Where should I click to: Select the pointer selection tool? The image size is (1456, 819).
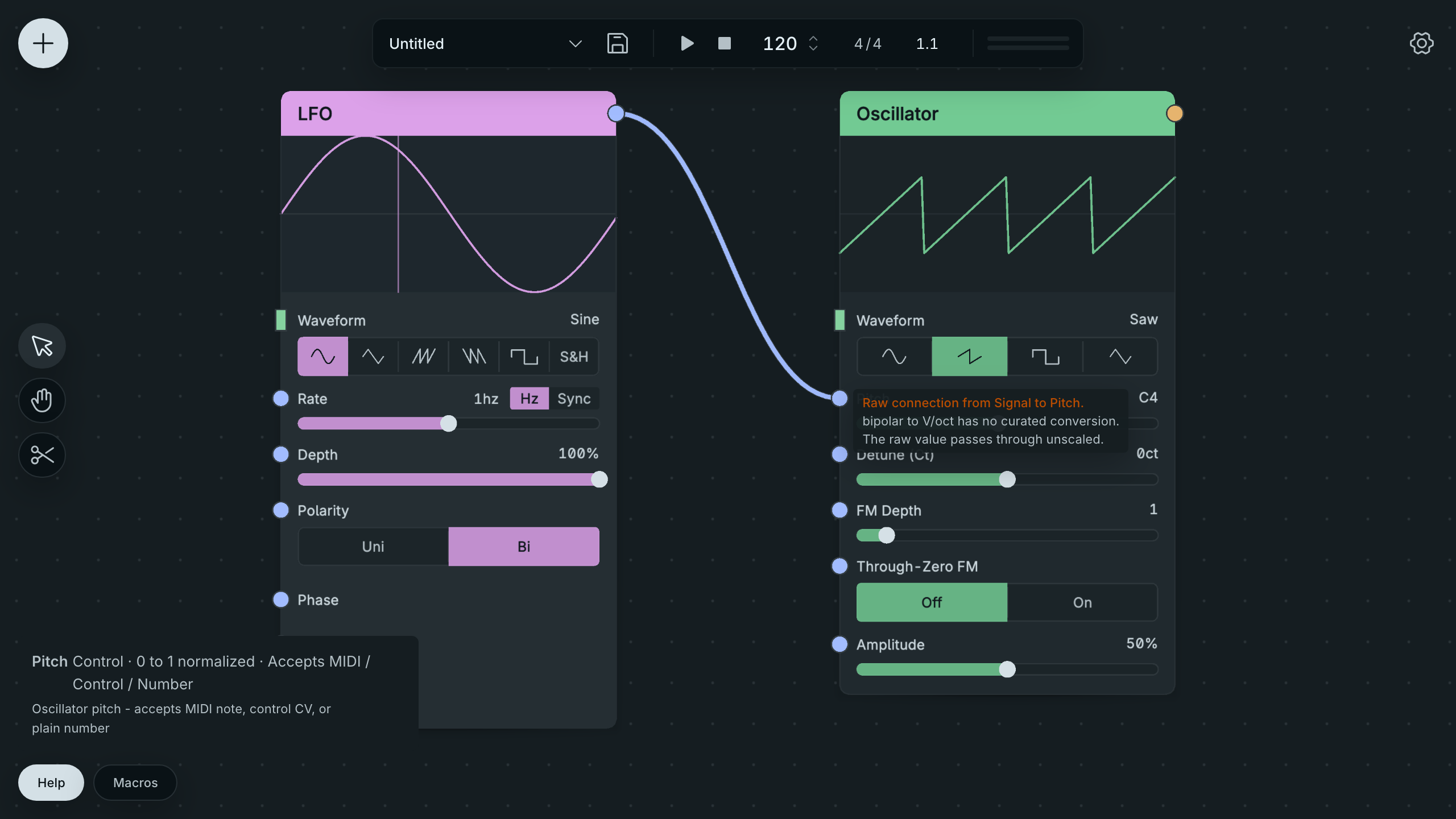pyautogui.click(x=42, y=346)
